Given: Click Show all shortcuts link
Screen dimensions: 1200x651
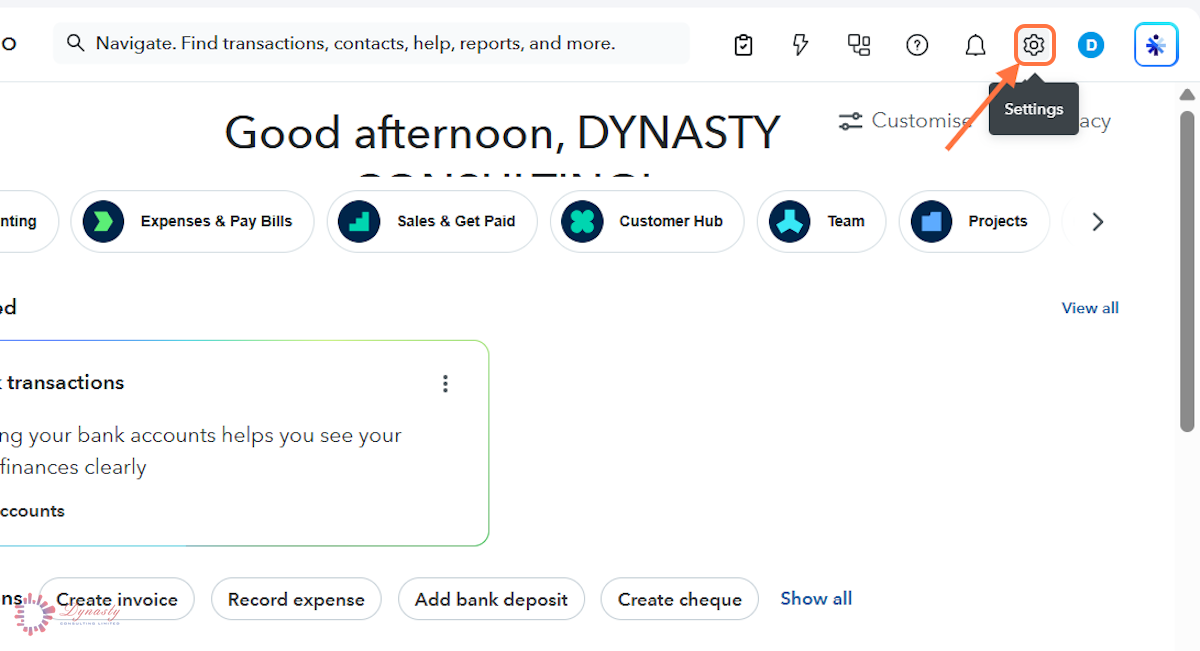Looking at the screenshot, I should click(x=816, y=598).
